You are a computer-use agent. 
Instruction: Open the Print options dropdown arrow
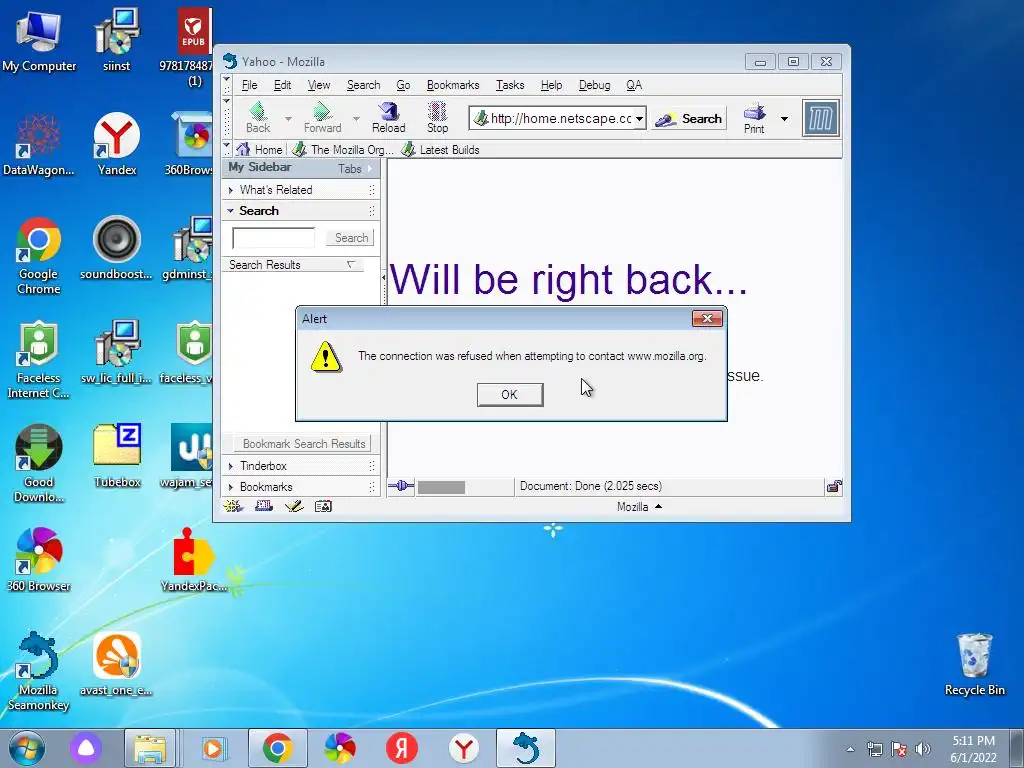[x=784, y=119]
